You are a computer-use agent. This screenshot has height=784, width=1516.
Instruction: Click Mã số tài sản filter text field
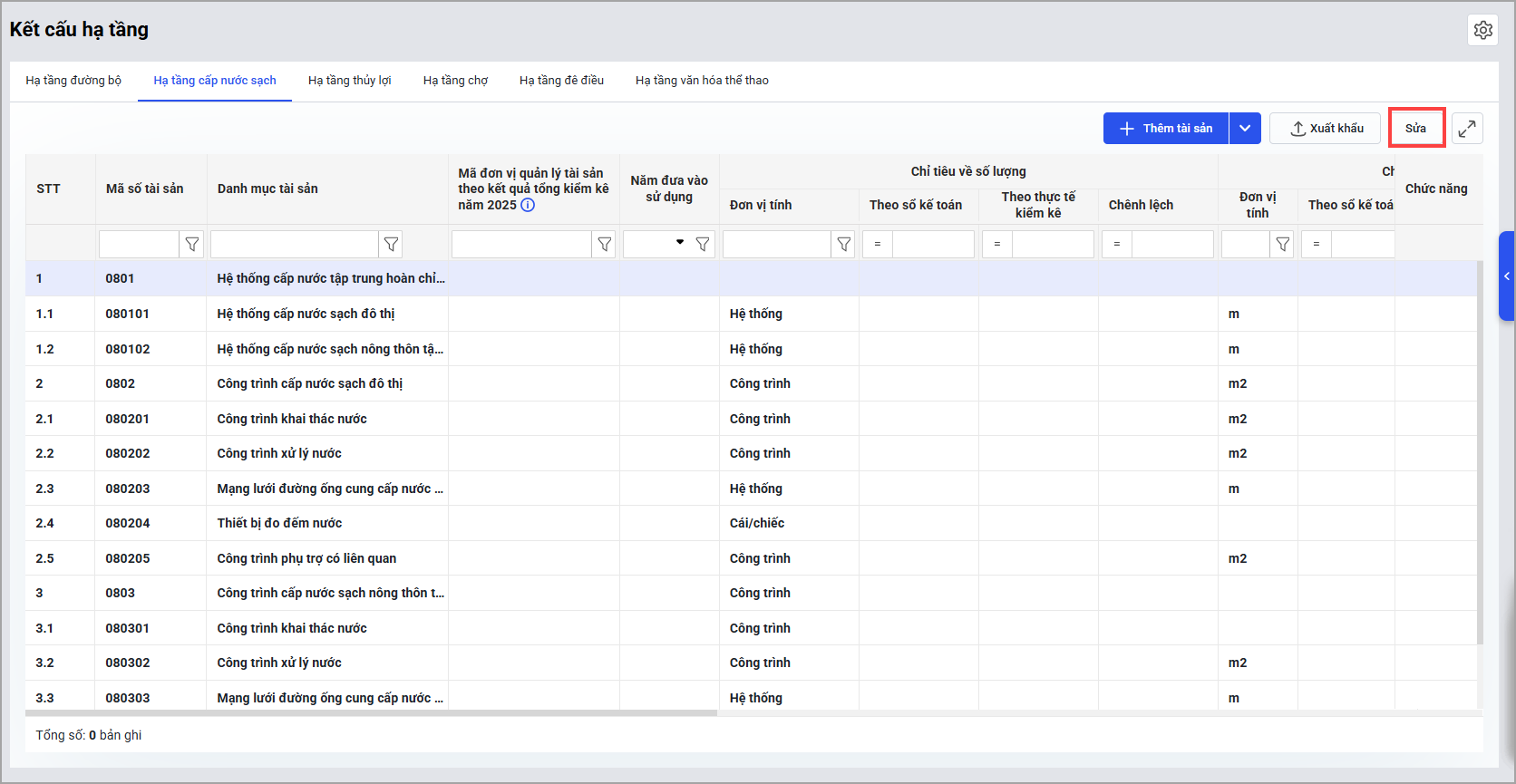coord(139,244)
